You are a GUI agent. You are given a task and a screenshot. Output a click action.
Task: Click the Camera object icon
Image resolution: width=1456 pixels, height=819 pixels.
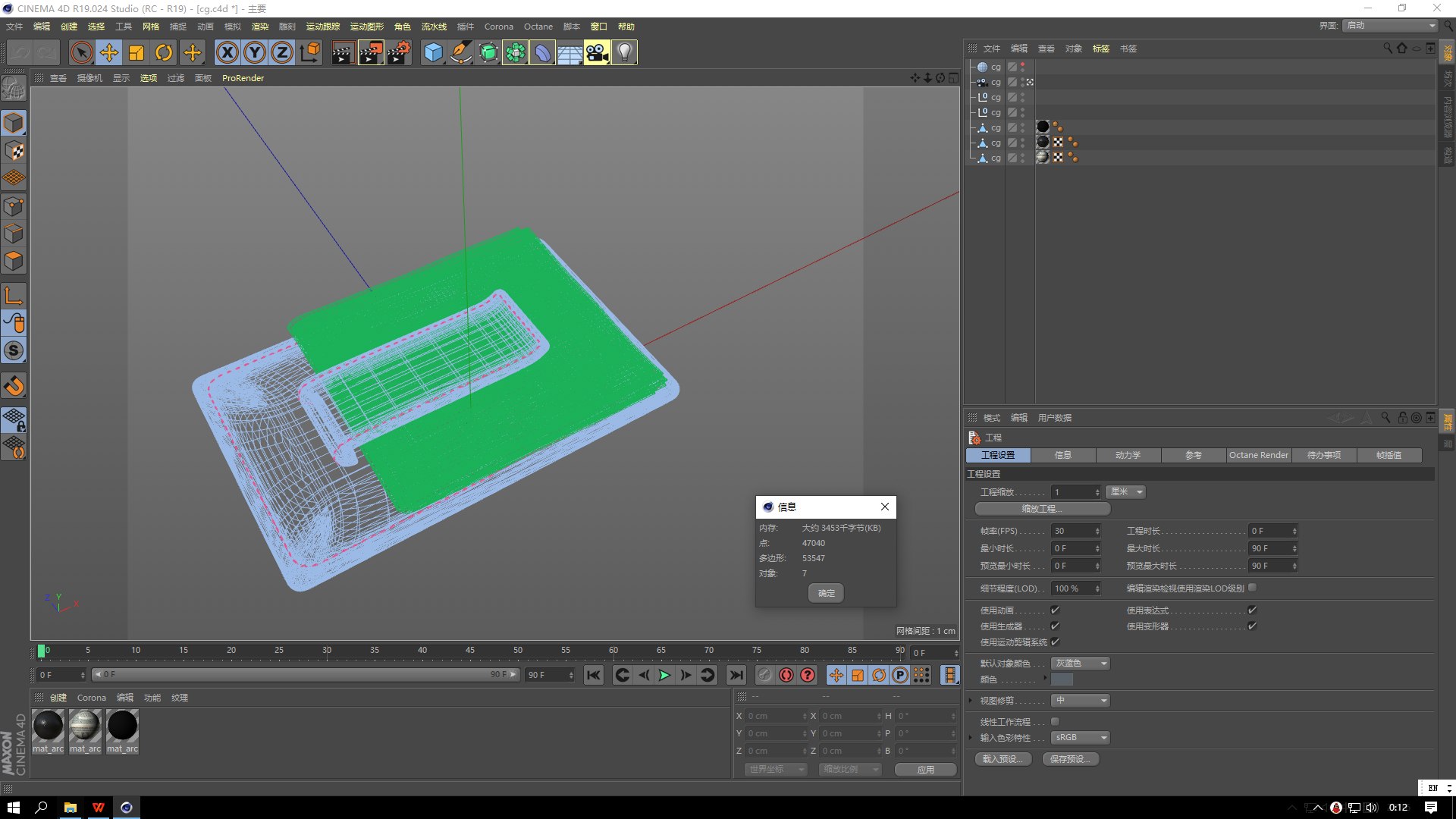click(597, 53)
